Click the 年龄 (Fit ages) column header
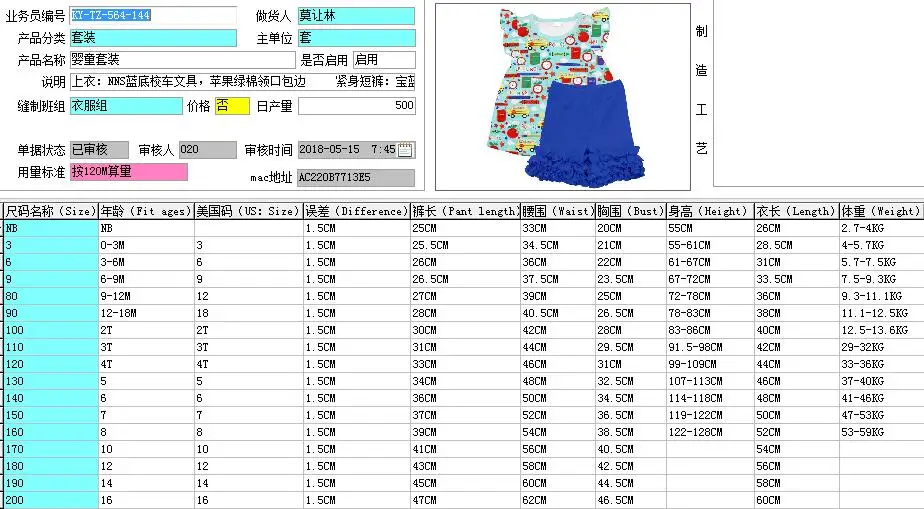This screenshot has height=509, width=924. (x=146, y=211)
